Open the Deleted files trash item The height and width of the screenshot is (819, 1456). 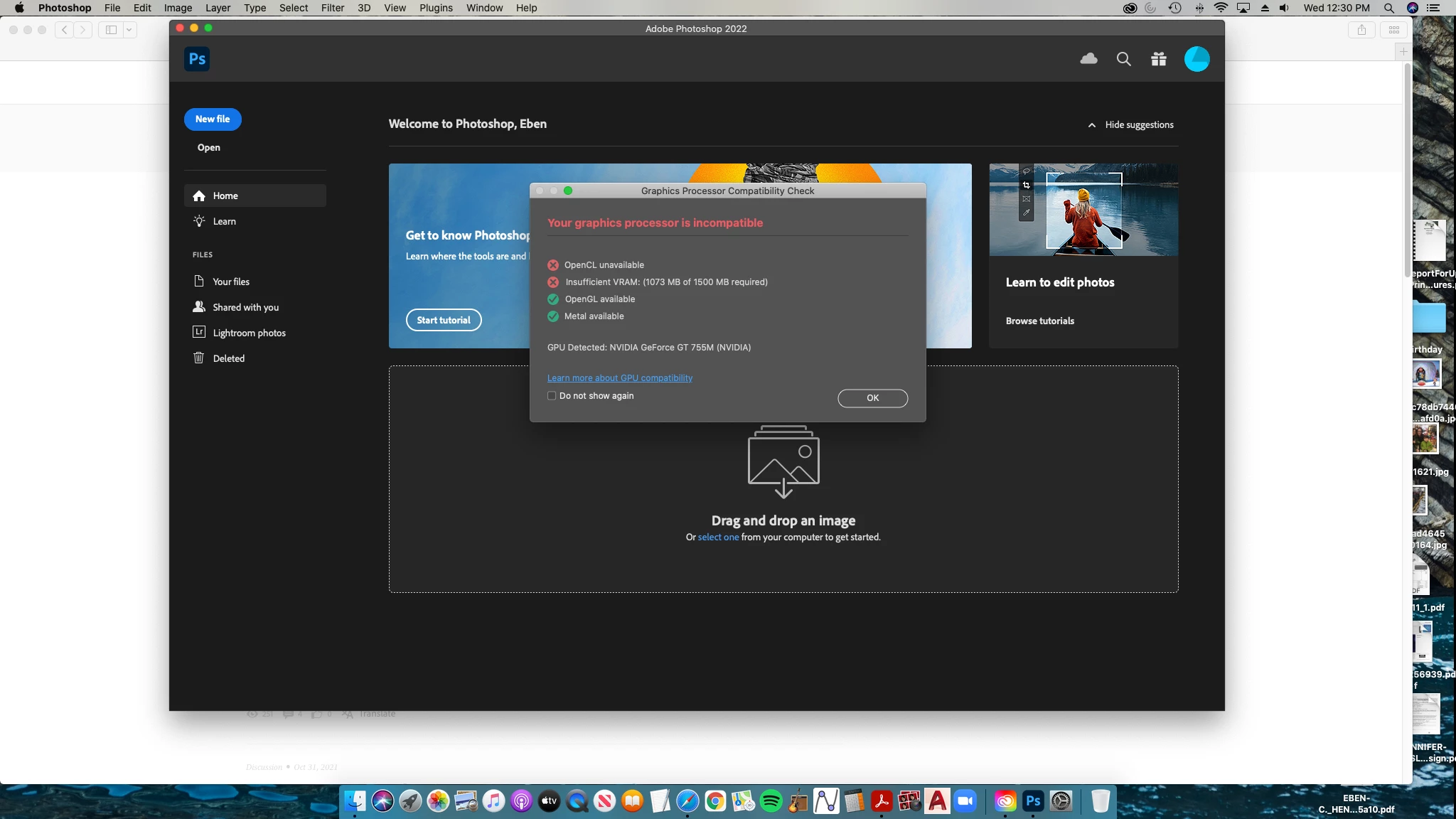click(228, 358)
